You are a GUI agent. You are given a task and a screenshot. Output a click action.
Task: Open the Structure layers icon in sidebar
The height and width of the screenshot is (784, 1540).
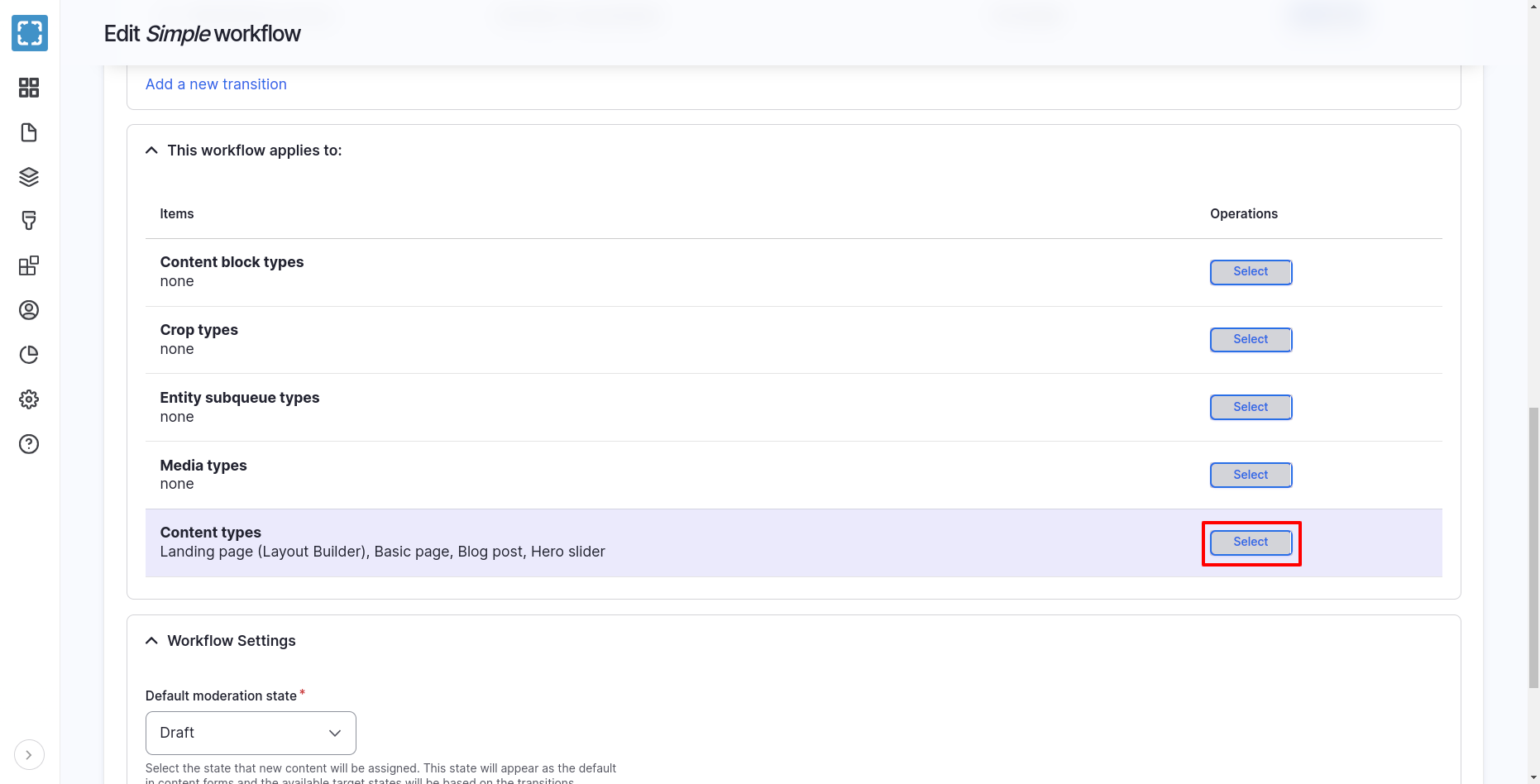(29, 177)
